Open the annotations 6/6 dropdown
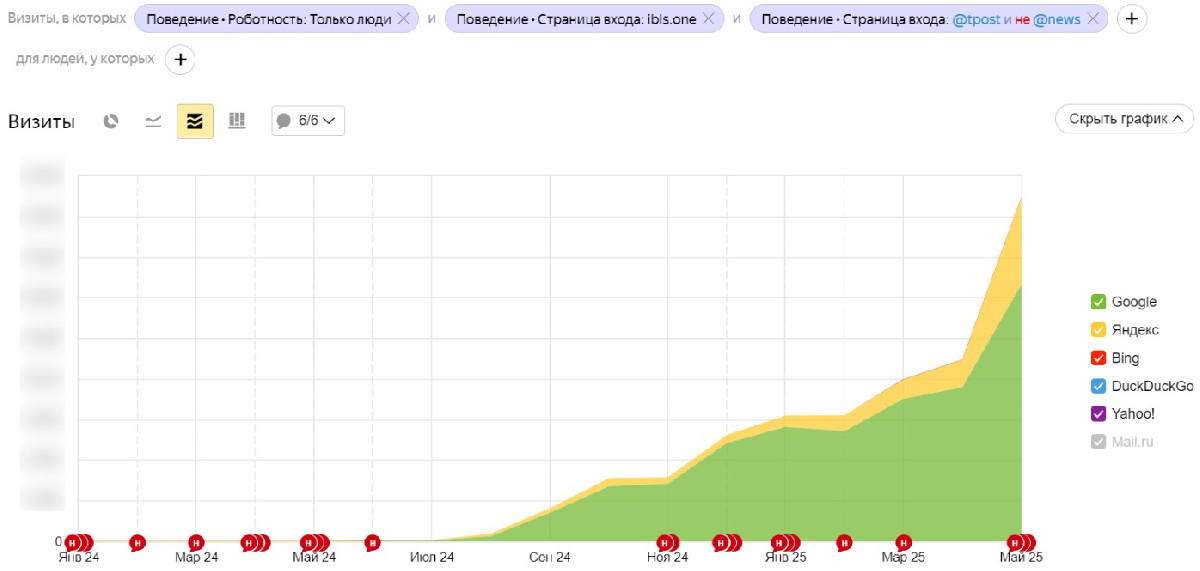 [x=308, y=121]
